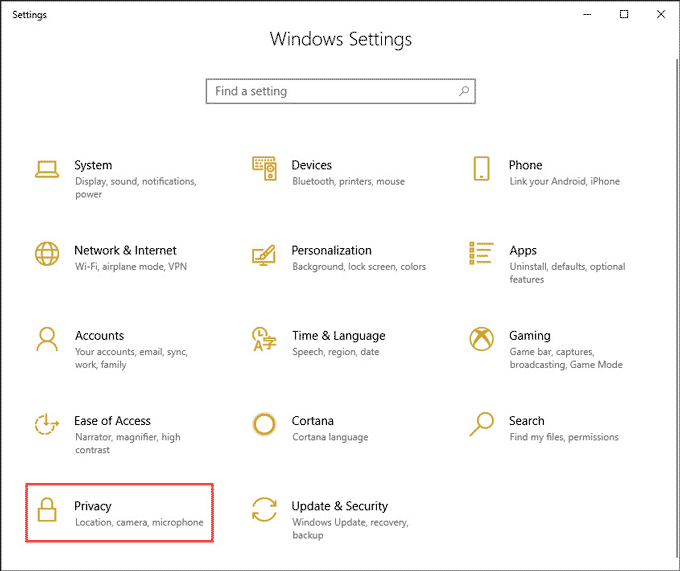Select the Cortana circle icon
Screen dimensions: 680x571
point(264,424)
